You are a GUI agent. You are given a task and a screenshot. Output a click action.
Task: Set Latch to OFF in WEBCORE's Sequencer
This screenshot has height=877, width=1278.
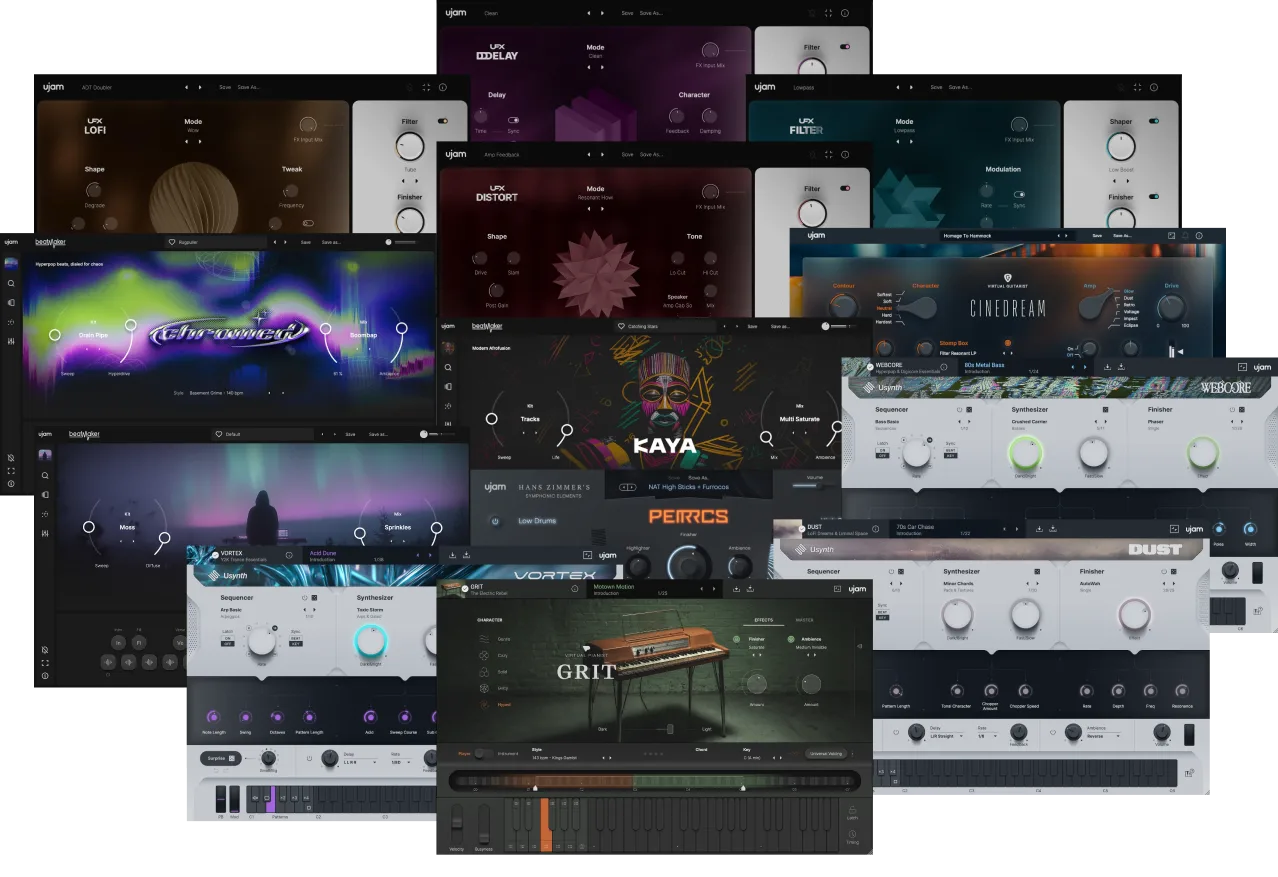tap(884, 455)
